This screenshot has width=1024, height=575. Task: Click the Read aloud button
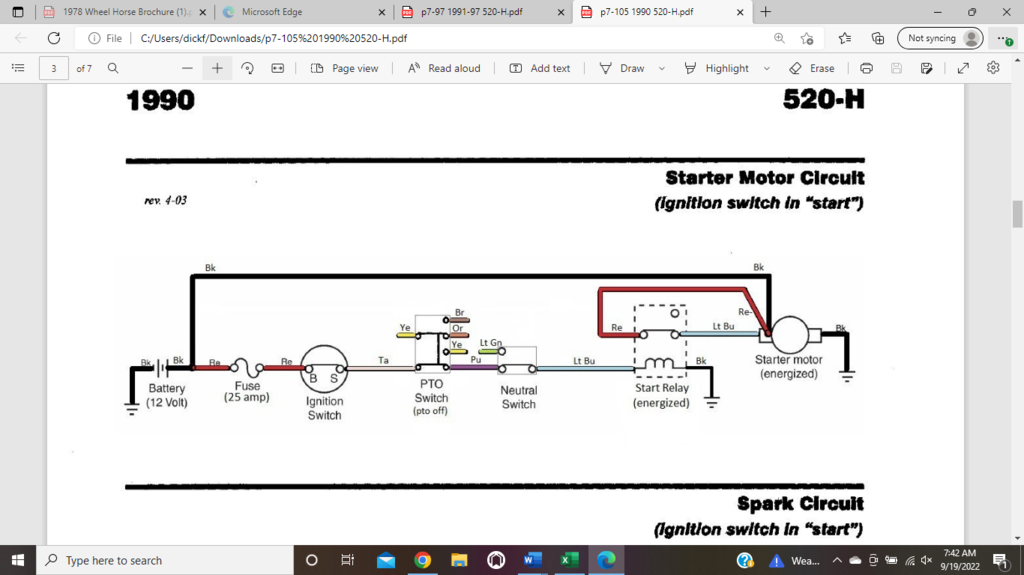pyautogui.click(x=444, y=68)
